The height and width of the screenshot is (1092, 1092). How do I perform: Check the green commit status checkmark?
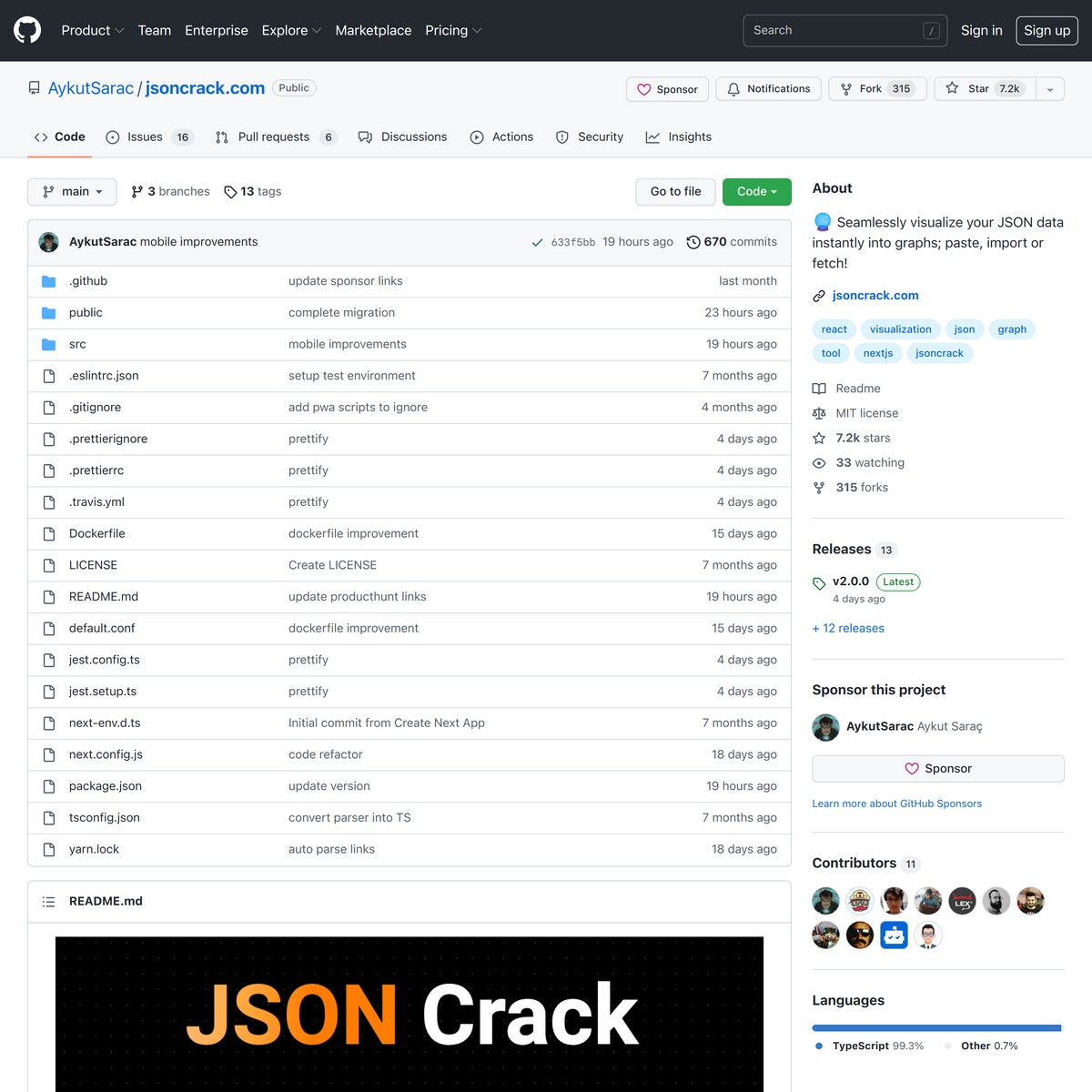coord(537,242)
